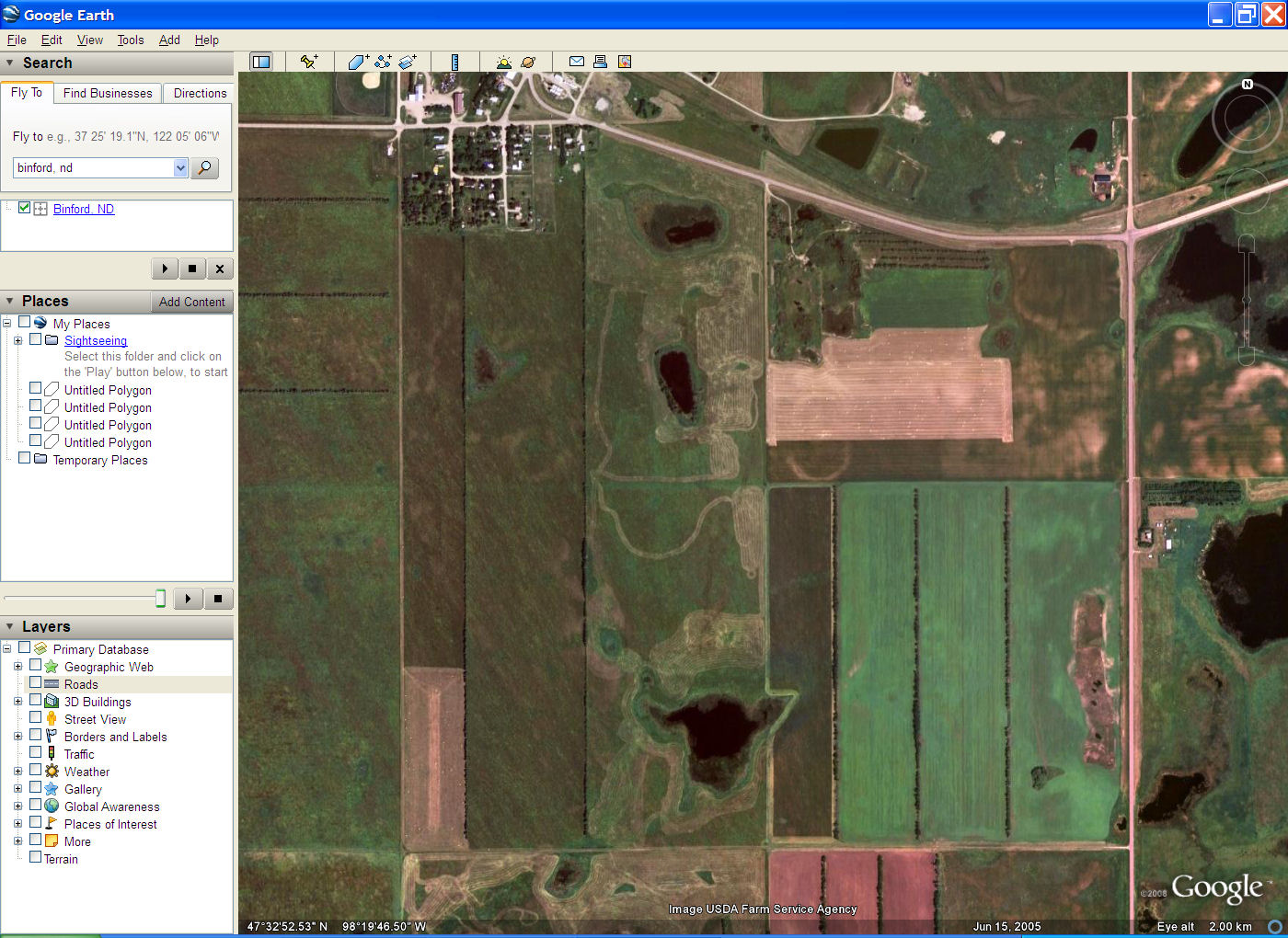Play the search results tour
This screenshot has height=938, width=1288.
(165, 269)
